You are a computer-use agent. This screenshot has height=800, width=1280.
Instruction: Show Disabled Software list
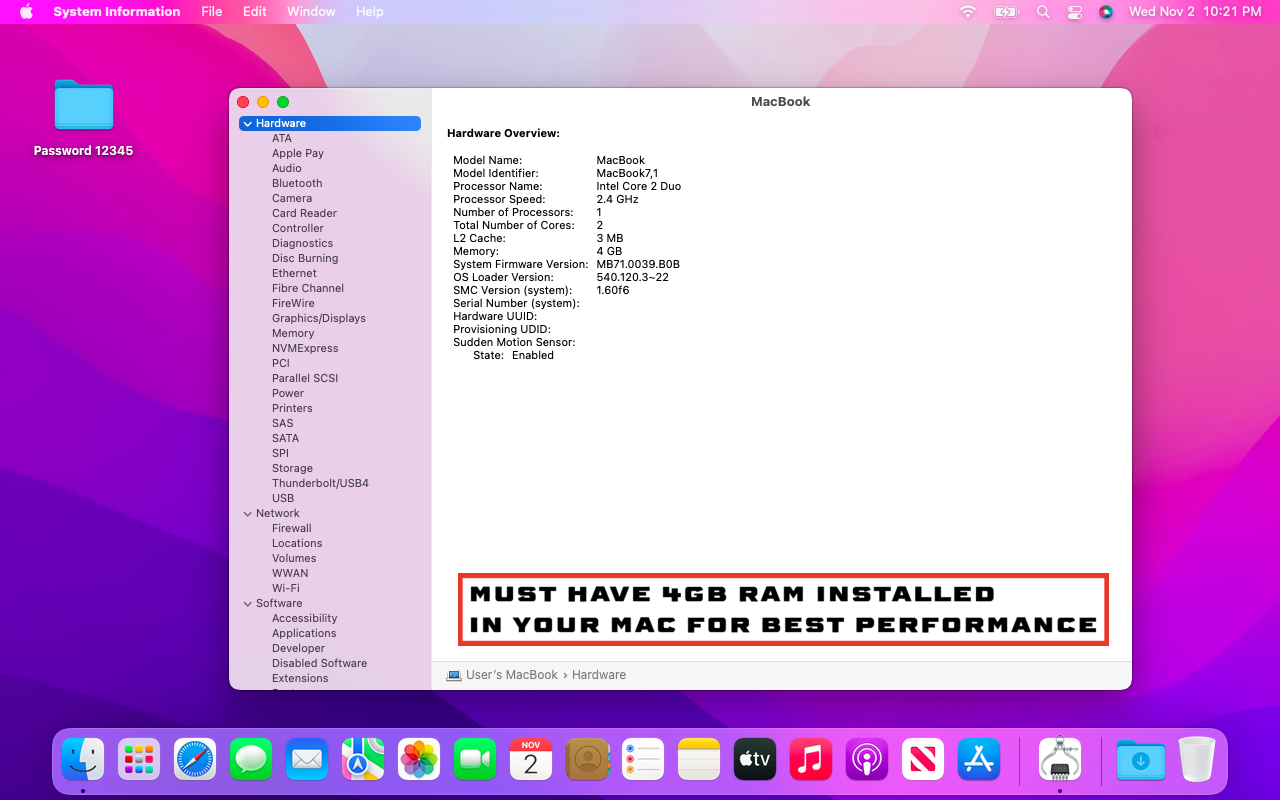point(319,664)
